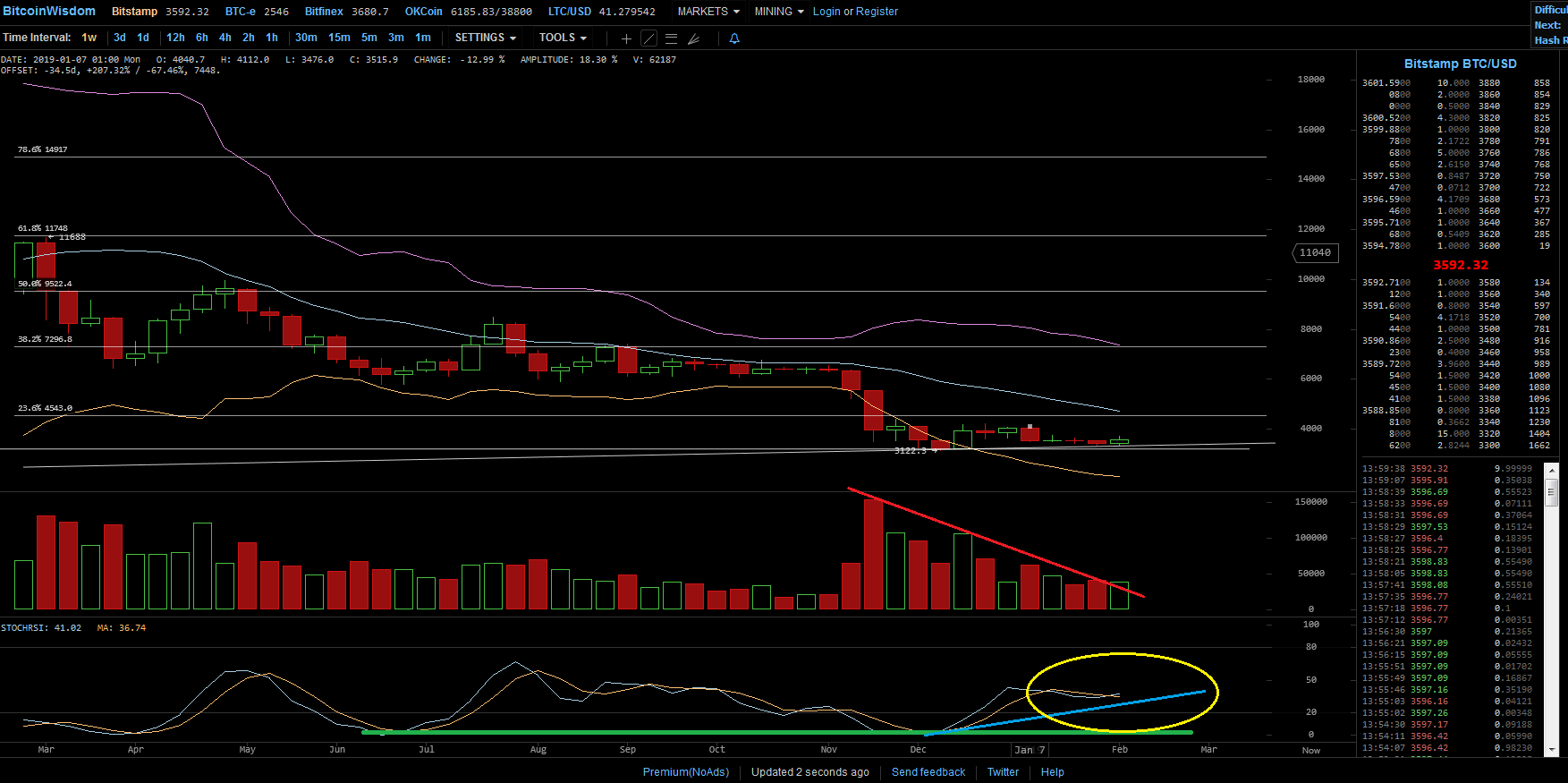The height and width of the screenshot is (783, 1568).
Task: Pick the fan lines drawing tool
Action: (x=693, y=38)
